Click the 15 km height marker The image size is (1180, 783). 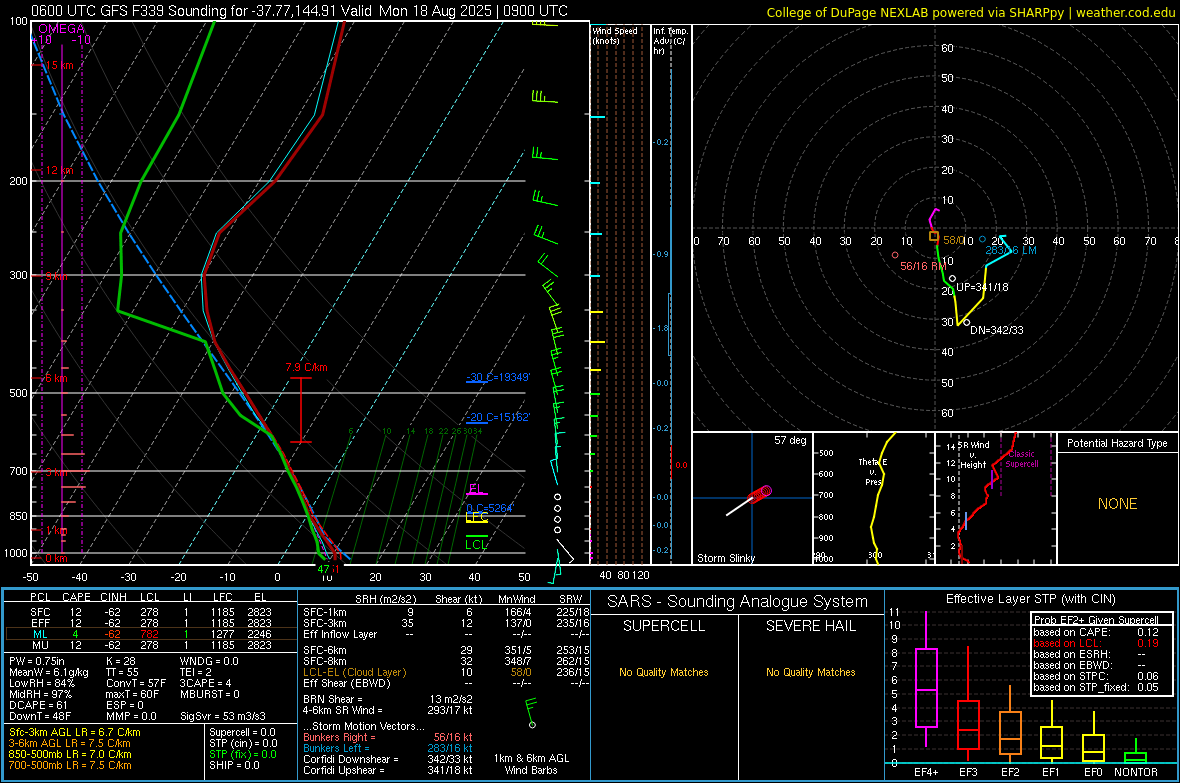tap(60, 66)
